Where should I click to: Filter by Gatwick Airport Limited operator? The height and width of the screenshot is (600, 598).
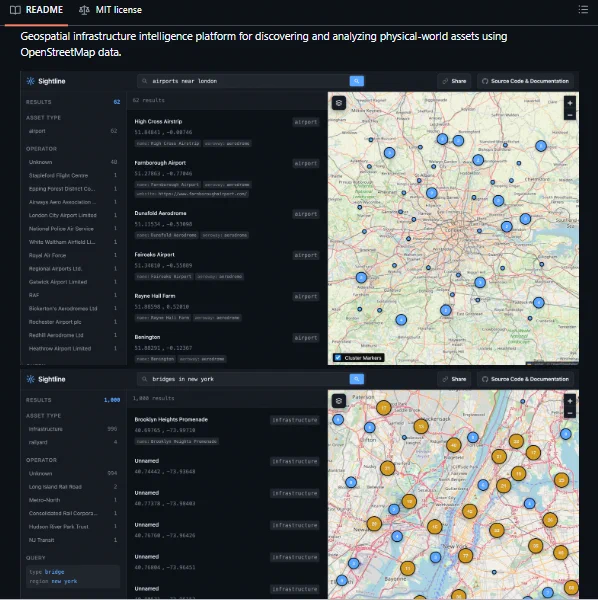pyautogui.click(x=73, y=282)
